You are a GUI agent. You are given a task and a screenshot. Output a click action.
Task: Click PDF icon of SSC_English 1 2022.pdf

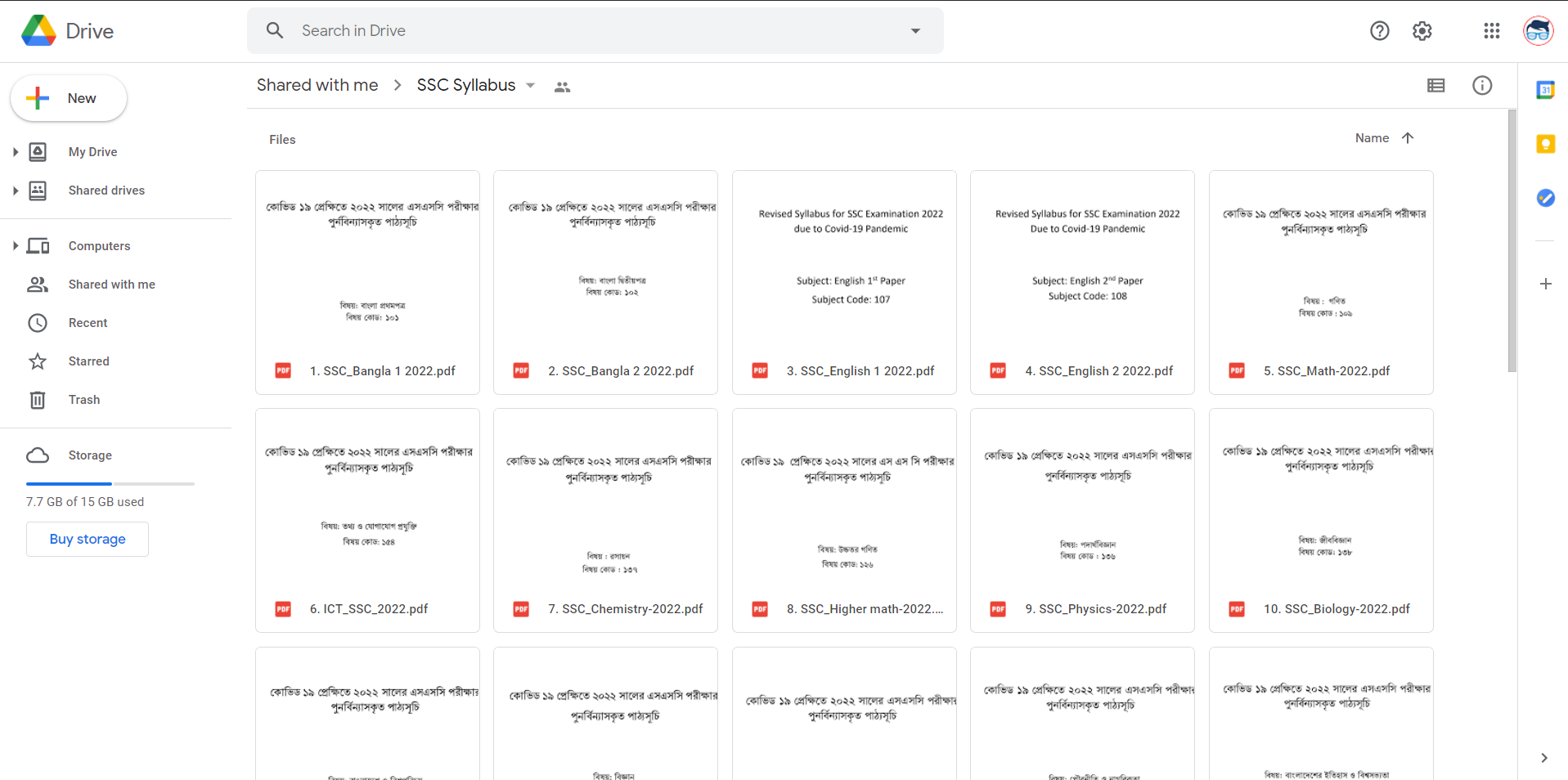pos(760,370)
